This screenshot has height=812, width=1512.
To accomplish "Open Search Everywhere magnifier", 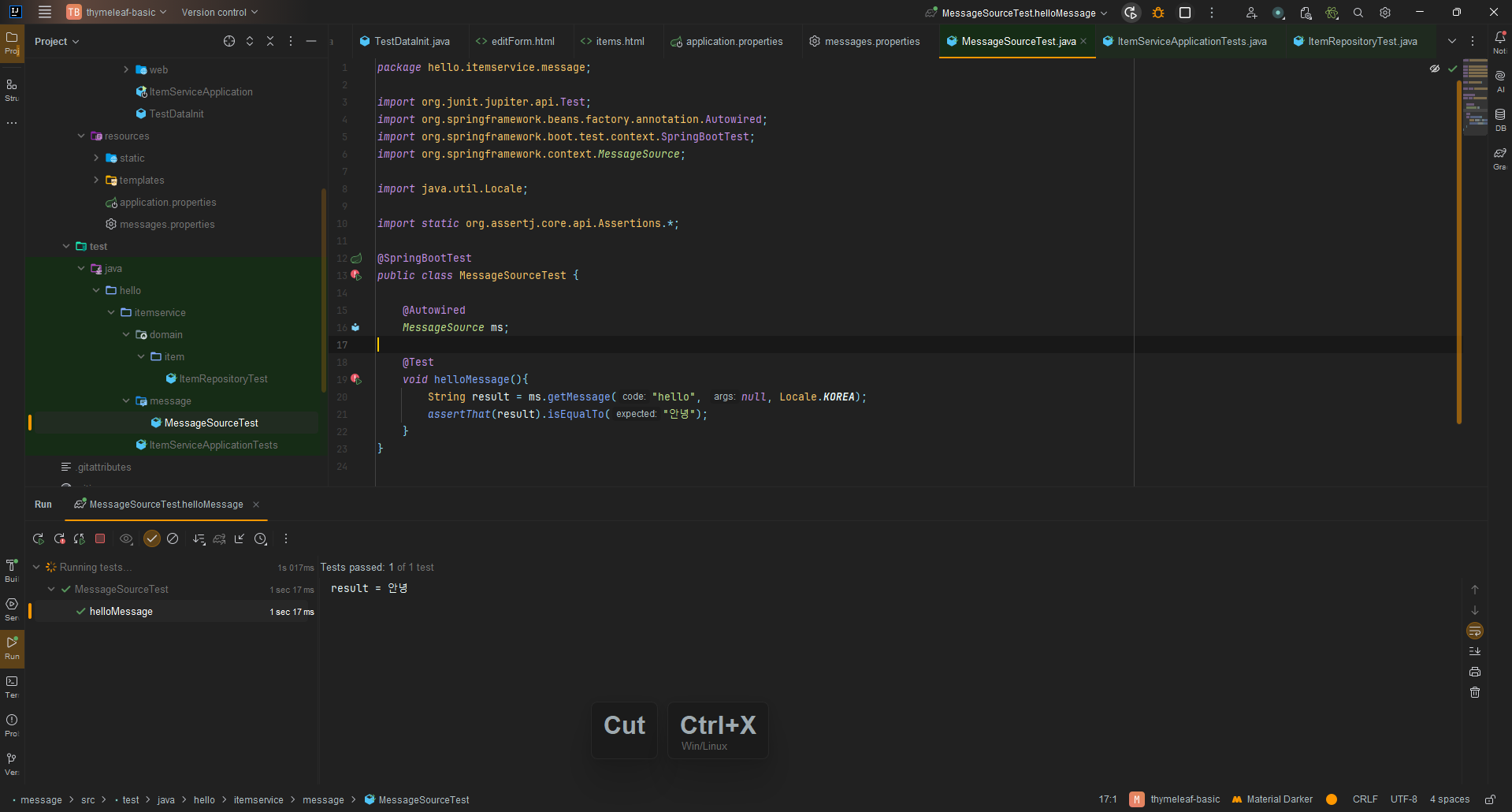I will 1358,13.
